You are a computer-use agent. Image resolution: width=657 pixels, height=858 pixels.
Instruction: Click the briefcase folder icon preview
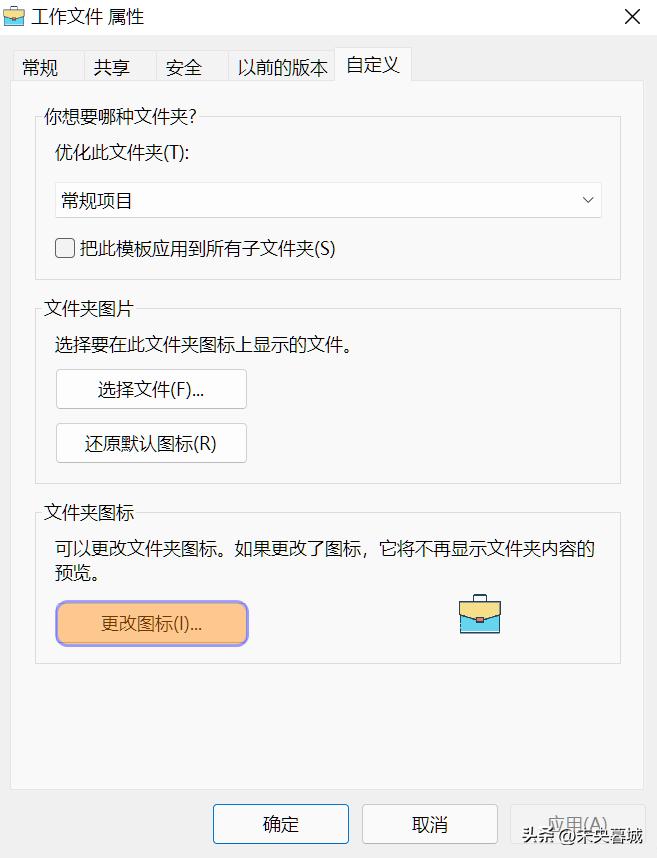479,617
